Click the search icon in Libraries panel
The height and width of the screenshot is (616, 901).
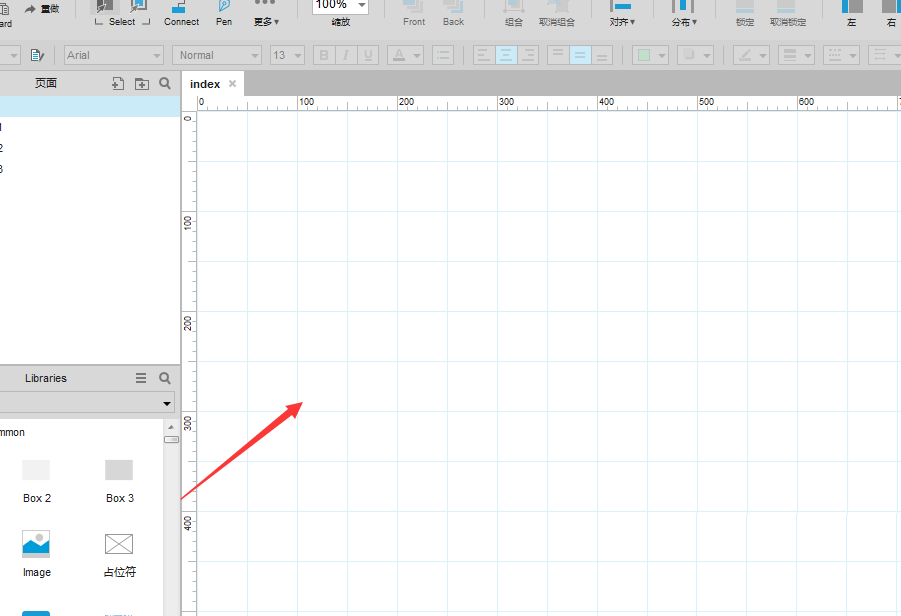pos(165,378)
